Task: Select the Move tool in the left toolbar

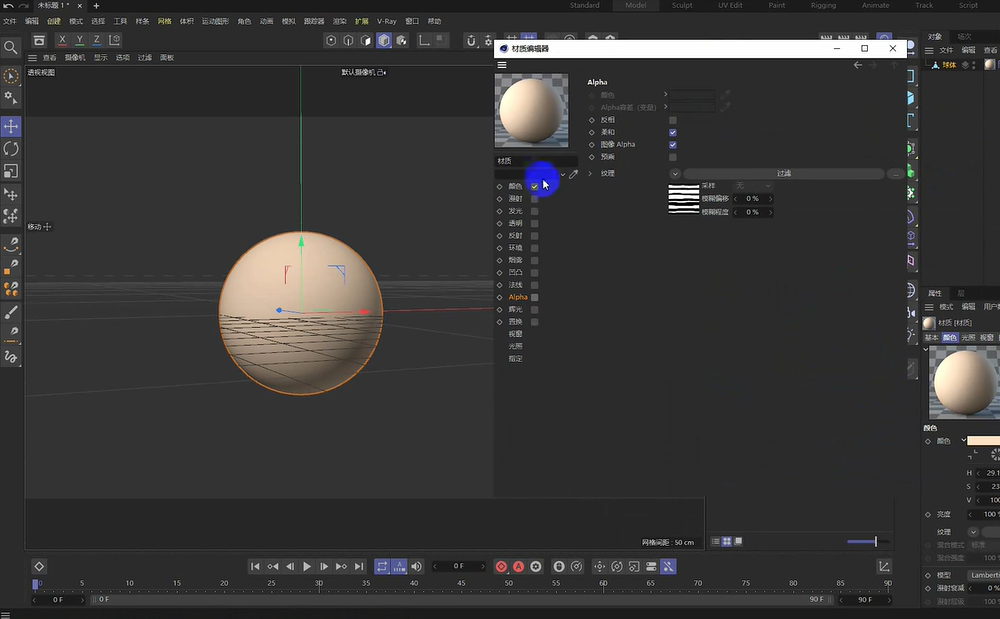Action: pyautogui.click(x=12, y=126)
